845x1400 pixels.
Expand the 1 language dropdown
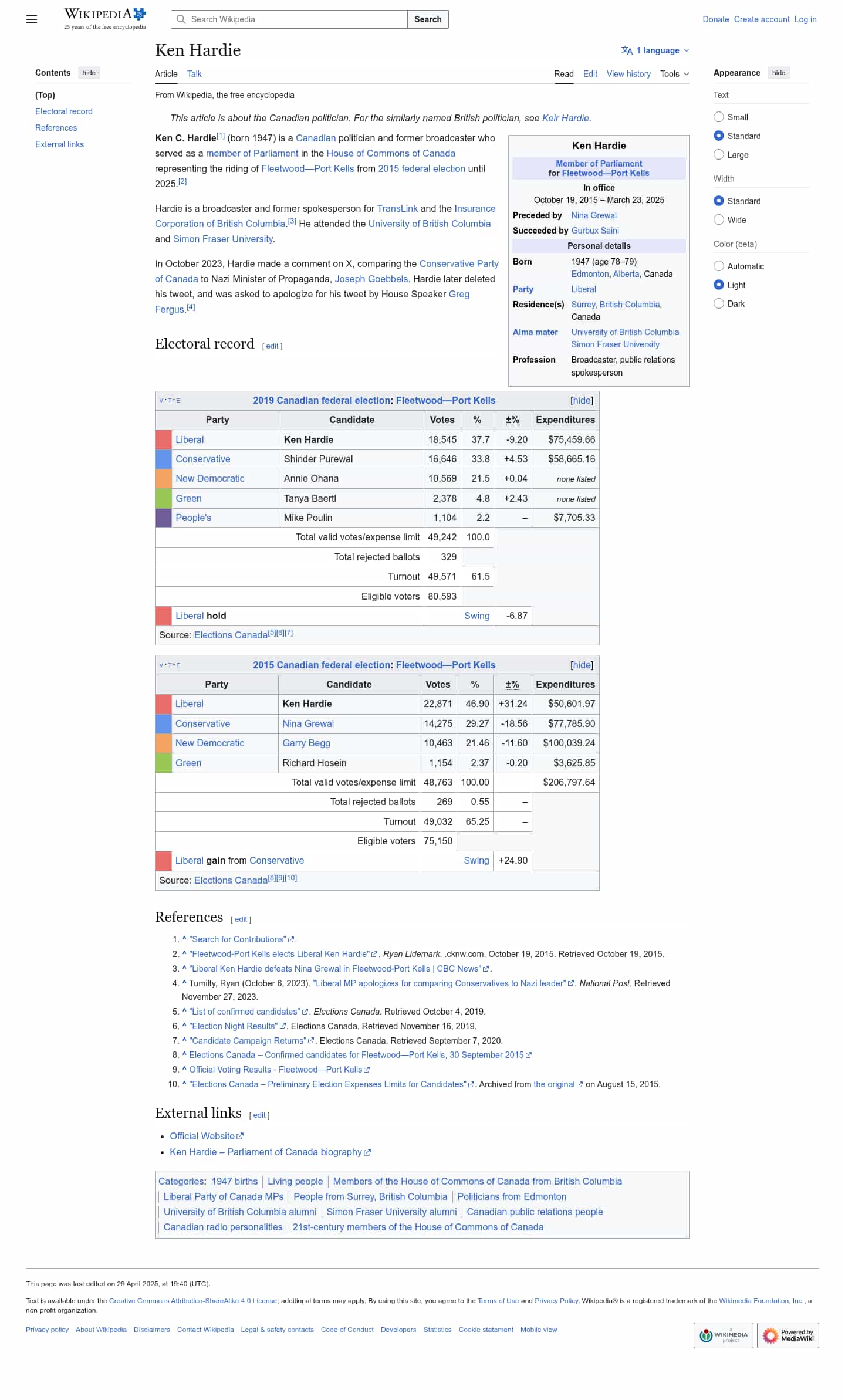(655, 50)
